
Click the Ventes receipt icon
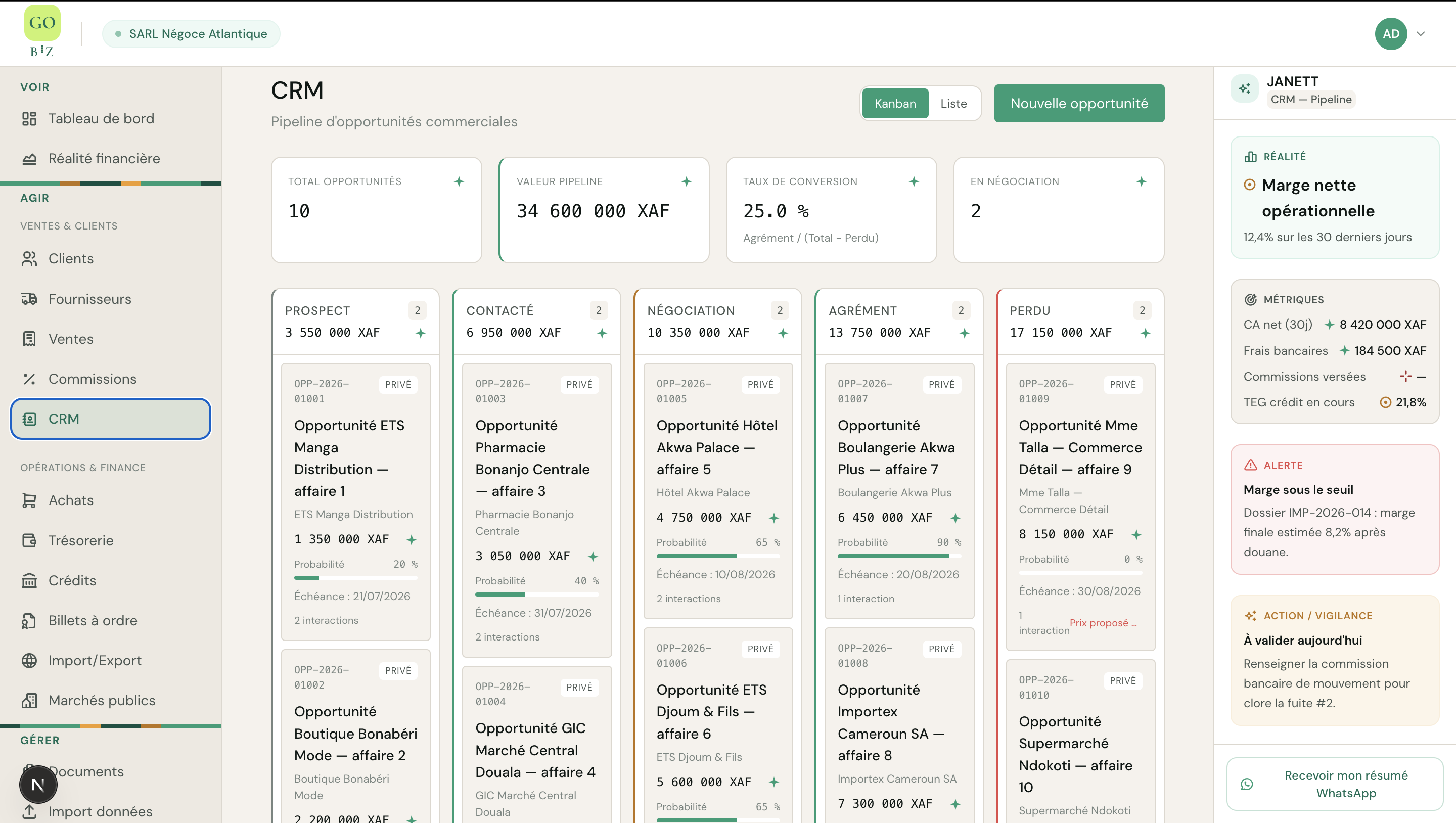pos(29,339)
